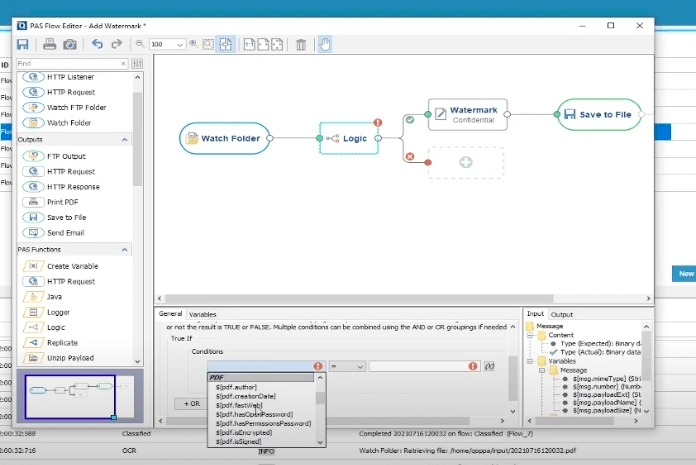
Task: Select the Save to File node on the canvas
Action: point(599,114)
